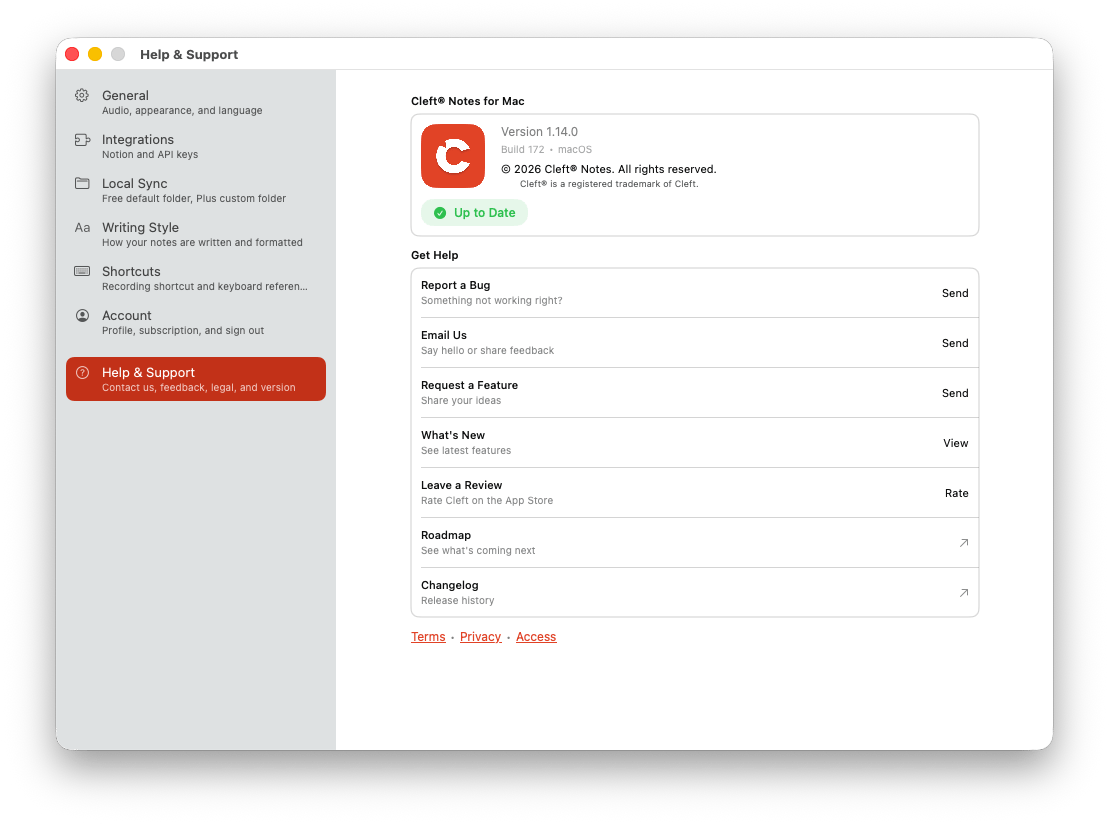Click 'Rate Cleft on the App Store' text
1109x824 pixels.
487,501
